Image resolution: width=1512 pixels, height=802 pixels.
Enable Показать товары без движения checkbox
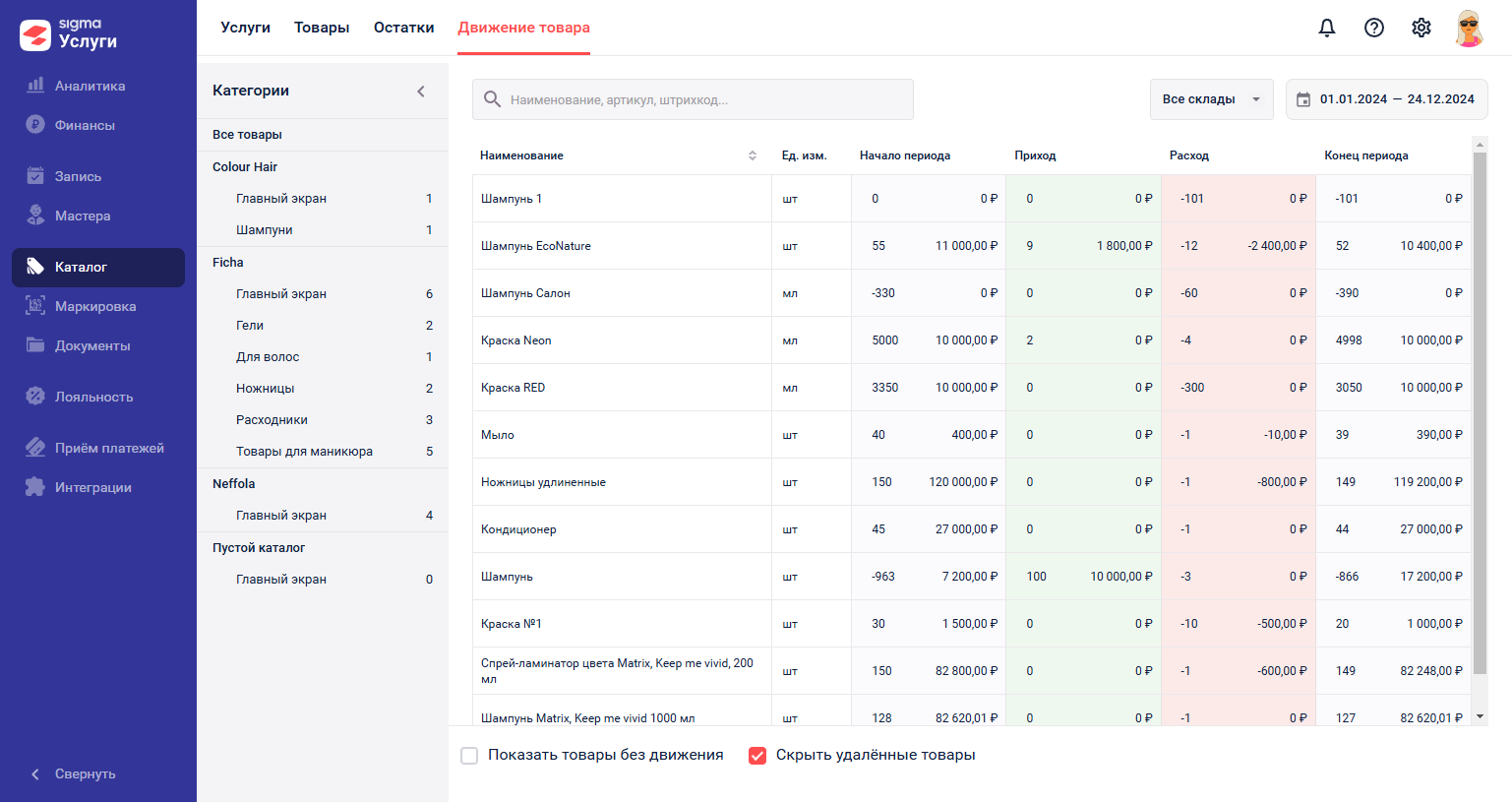tap(469, 756)
